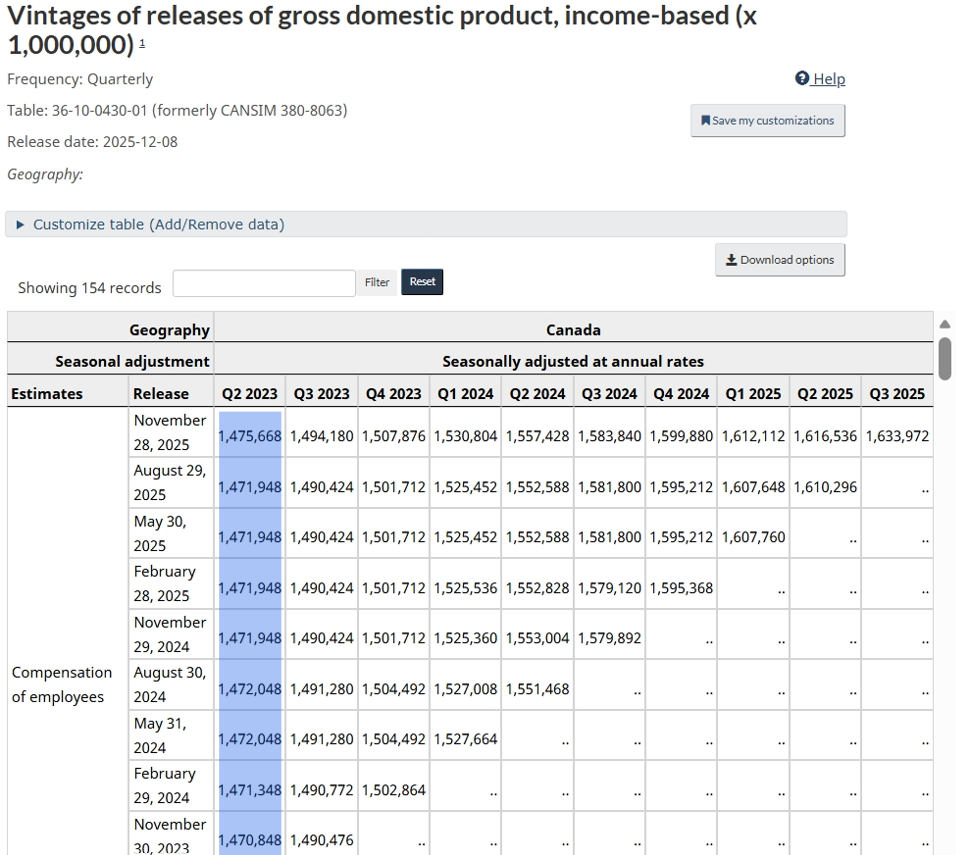Click the vertical scrollbar on the right
The height and width of the screenshot is (855, 956).
click(945, 360)
